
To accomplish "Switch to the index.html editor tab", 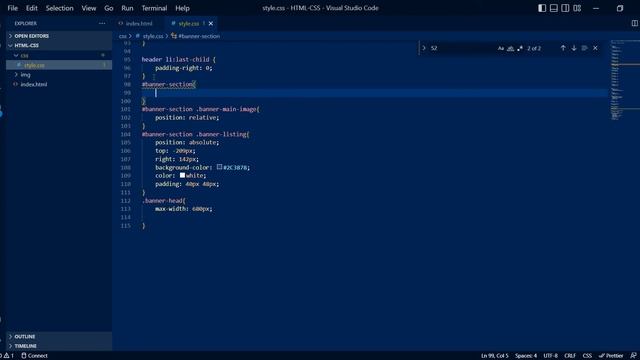I will click(x=139, y=24).
